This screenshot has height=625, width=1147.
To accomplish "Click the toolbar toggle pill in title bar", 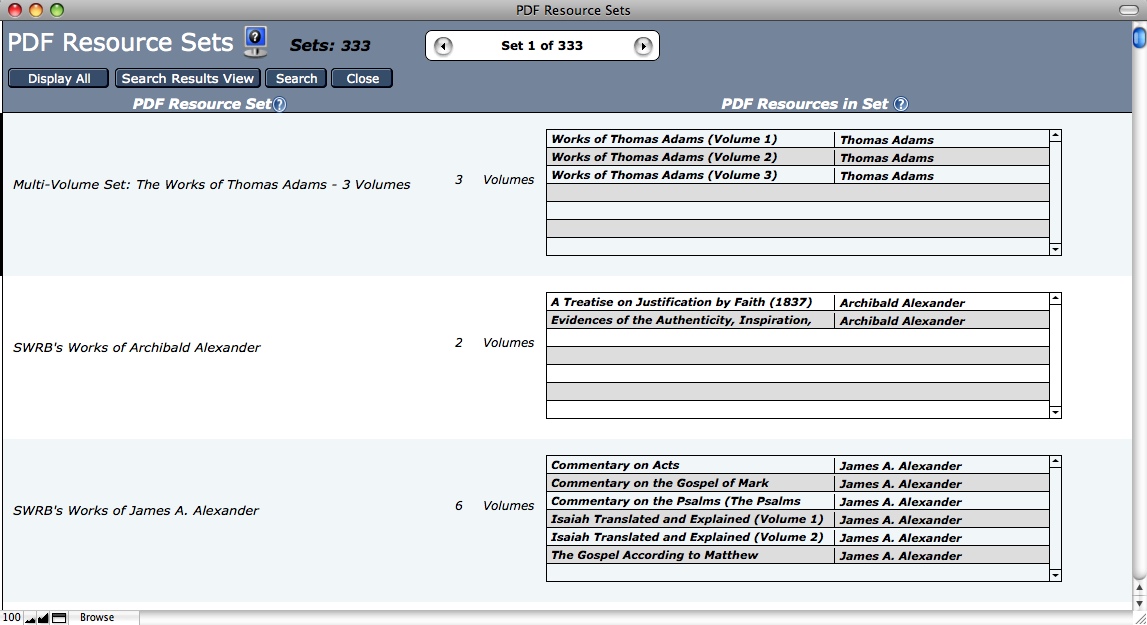I will (1129, 10).
